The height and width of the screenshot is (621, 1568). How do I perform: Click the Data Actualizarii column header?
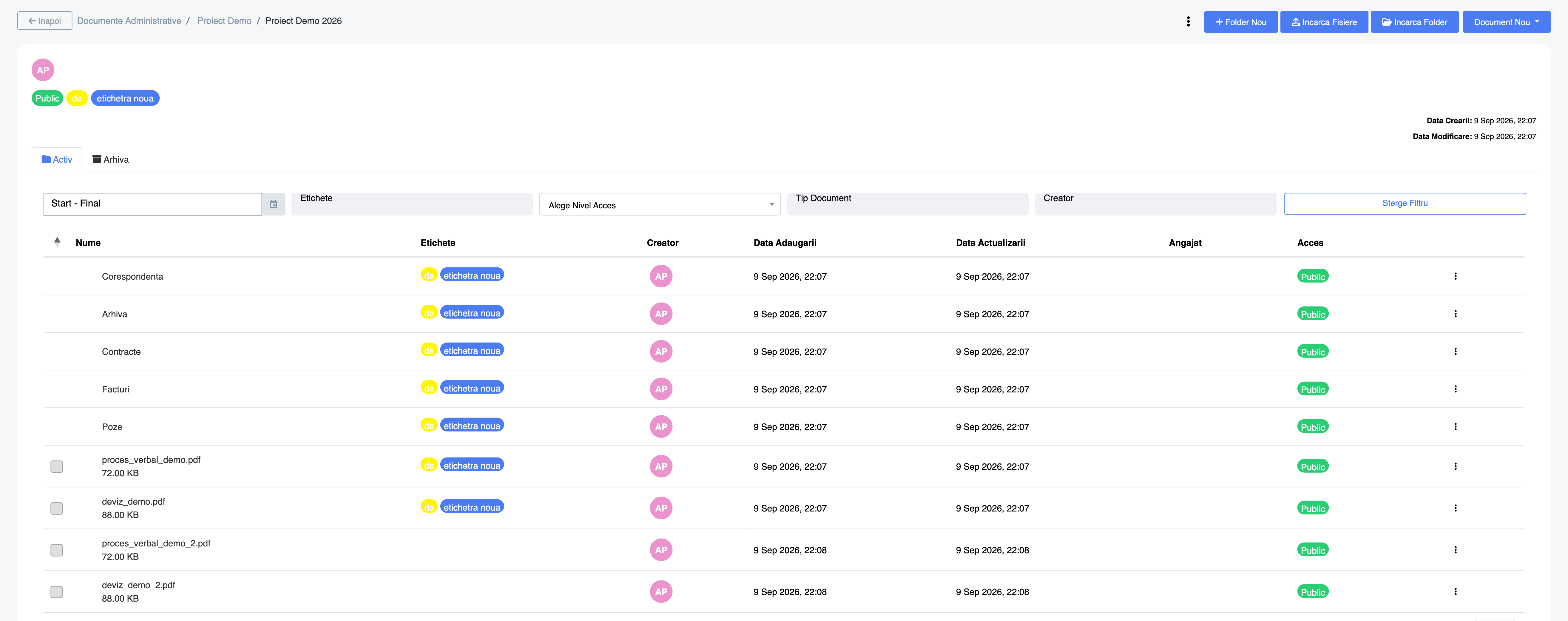tap(990, 243)
